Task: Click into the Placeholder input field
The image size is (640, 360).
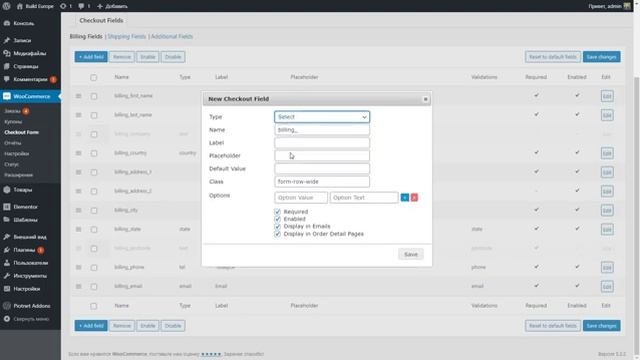Action: tap(322, 156)
